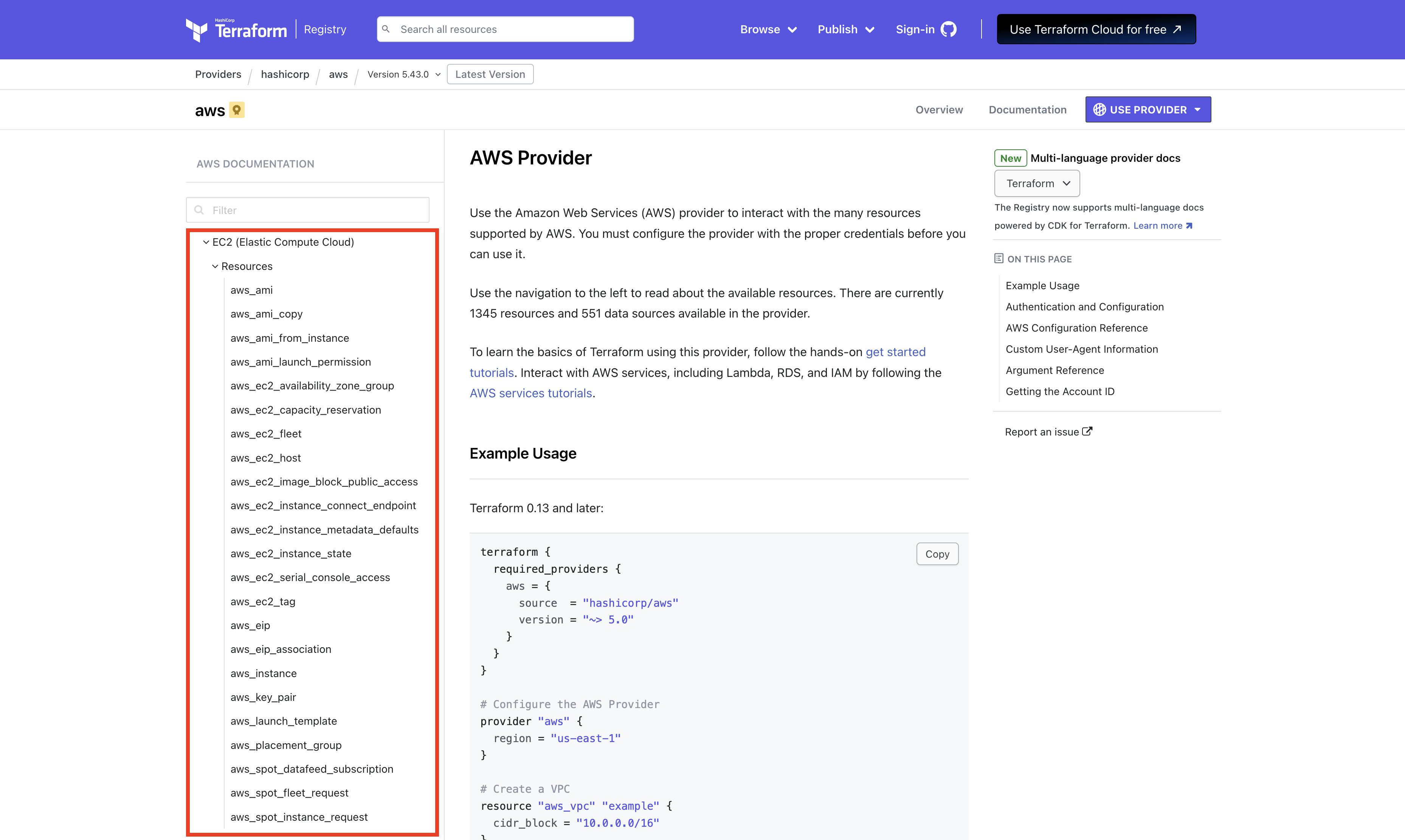Copy the example code block
1405x840 pixels.
click(937, 554)
